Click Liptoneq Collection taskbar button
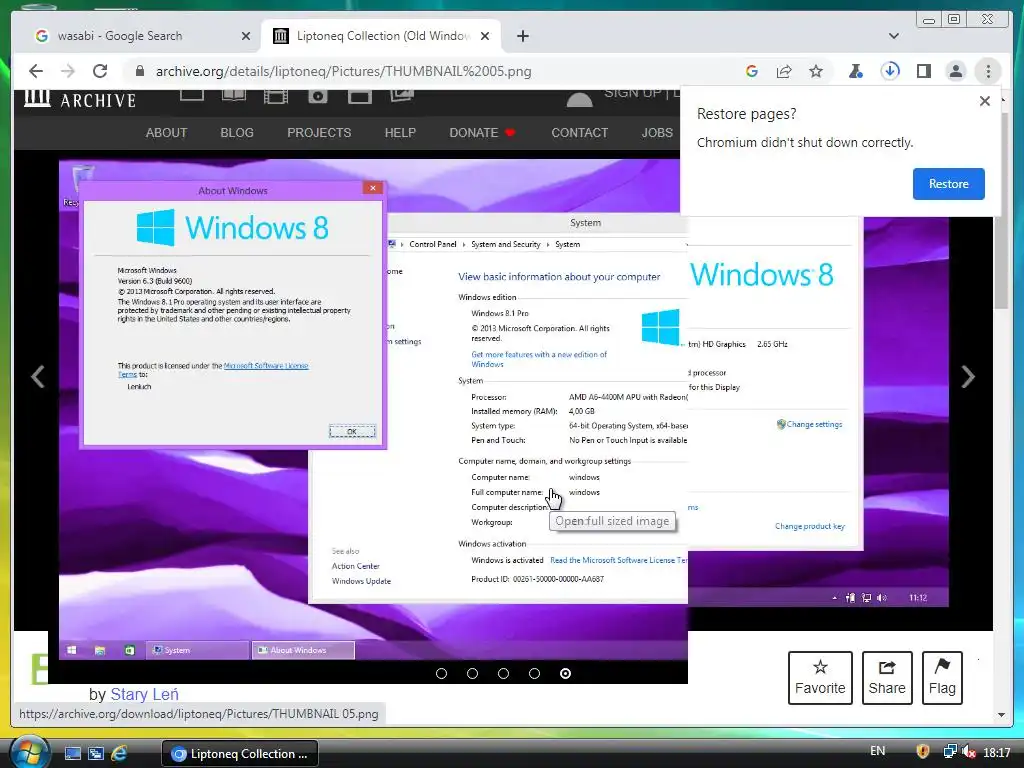1024x768 pixels. (240, 754)
